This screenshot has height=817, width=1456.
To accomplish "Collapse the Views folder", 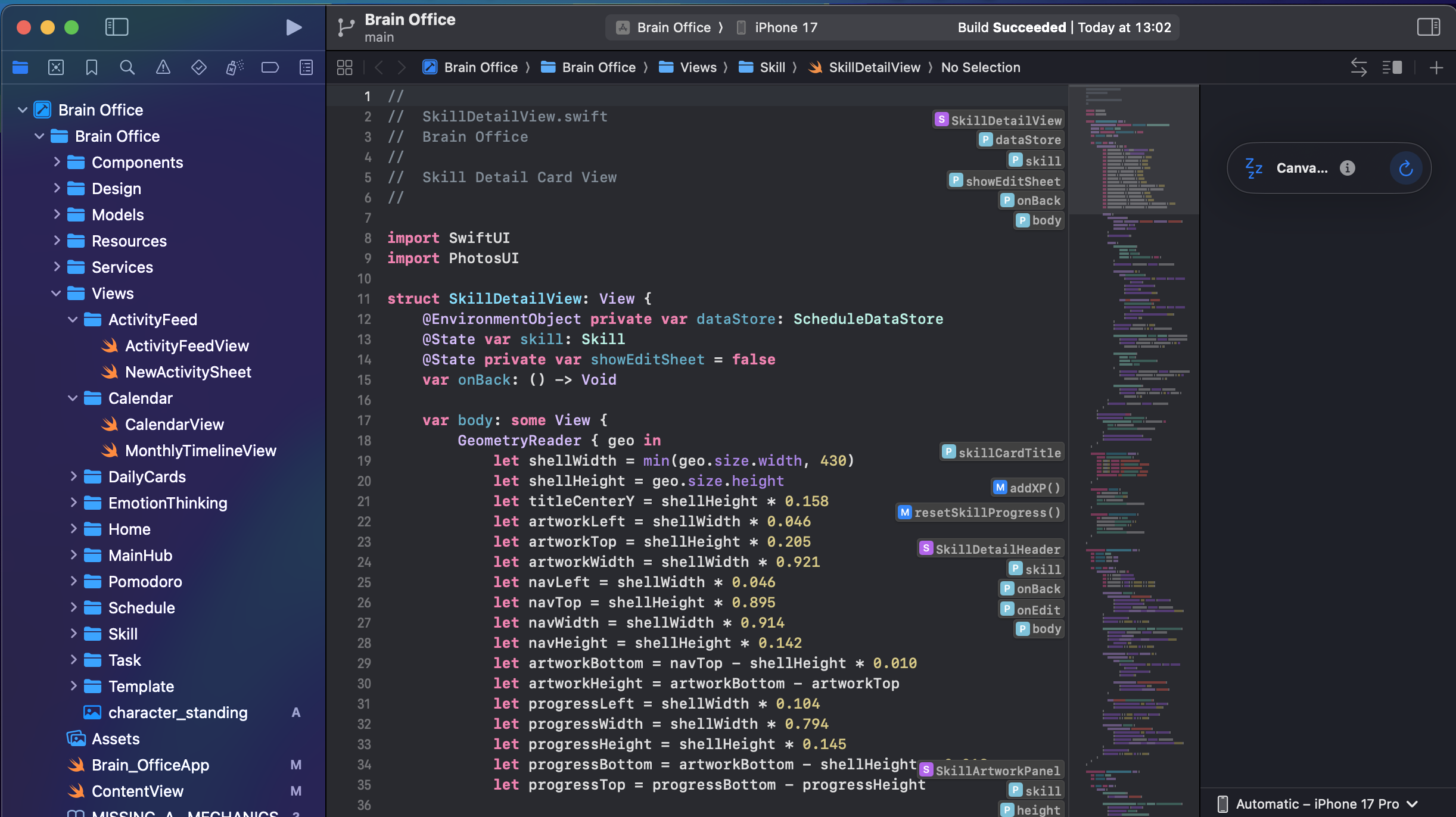I will coord(56,294).
